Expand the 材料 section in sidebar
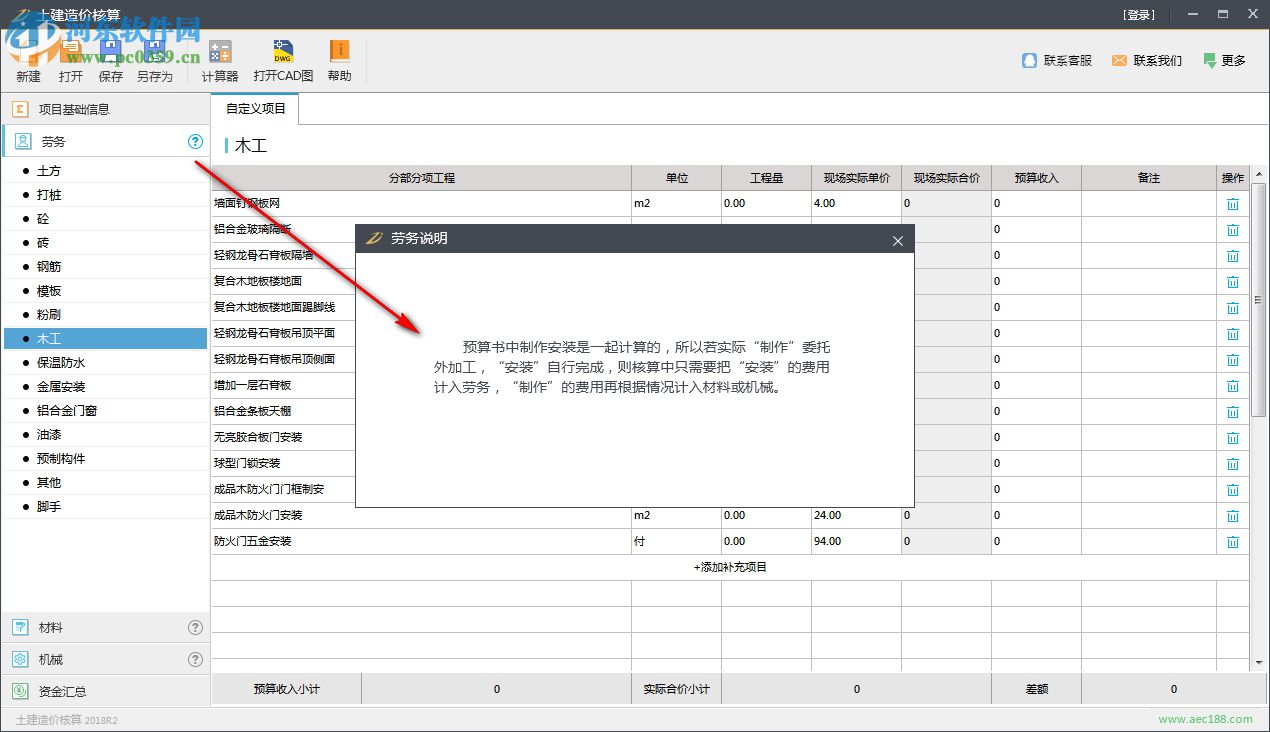 [x=50, y=628]
